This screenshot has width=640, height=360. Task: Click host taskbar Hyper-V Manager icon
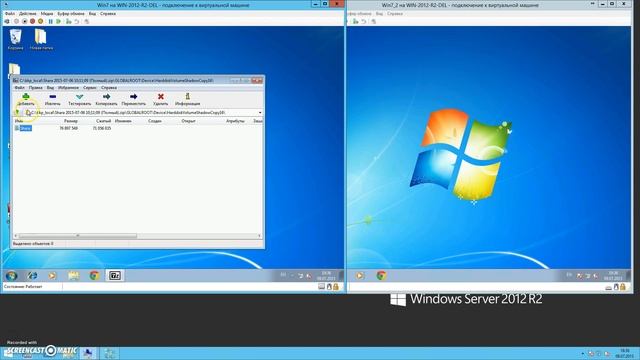[87, 353]
